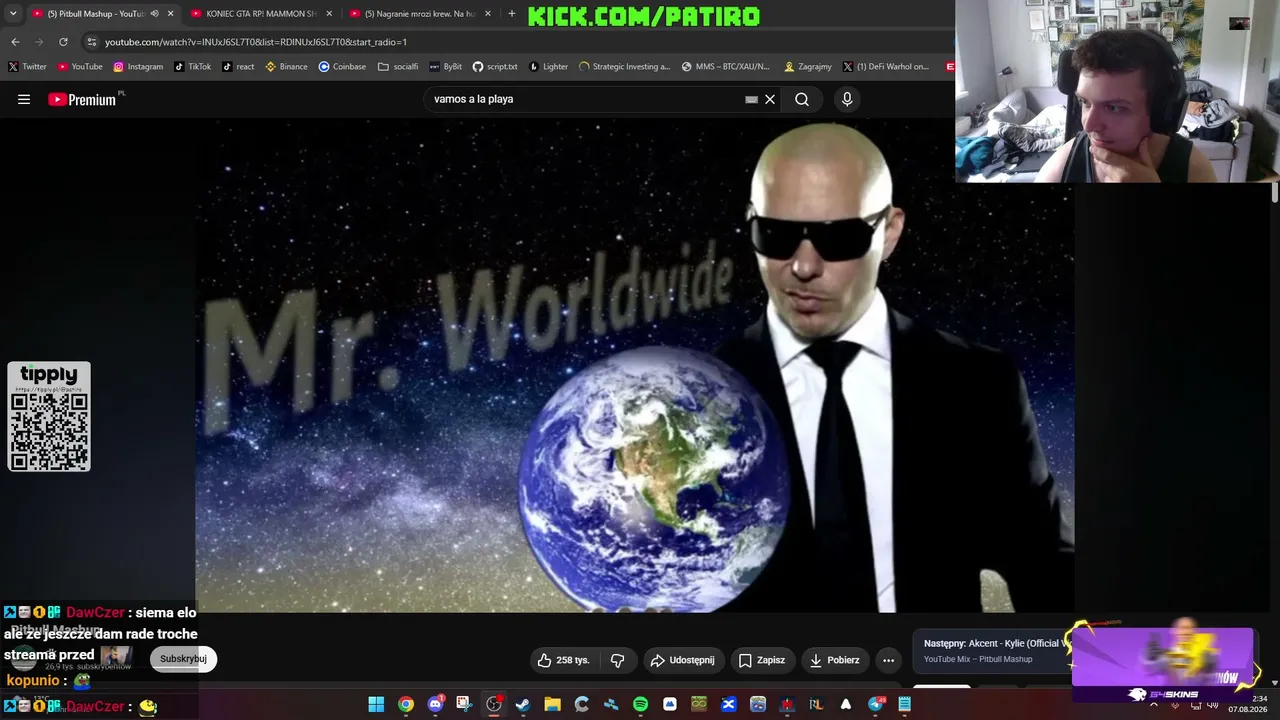Open File Explorer from the taskbar
The width and height of the screenshot is (1280, 720).
[x=552, y=704]
